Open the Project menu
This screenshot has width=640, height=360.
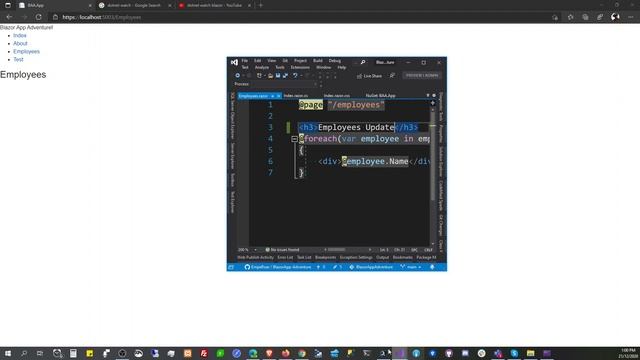[x=300, y=61]
